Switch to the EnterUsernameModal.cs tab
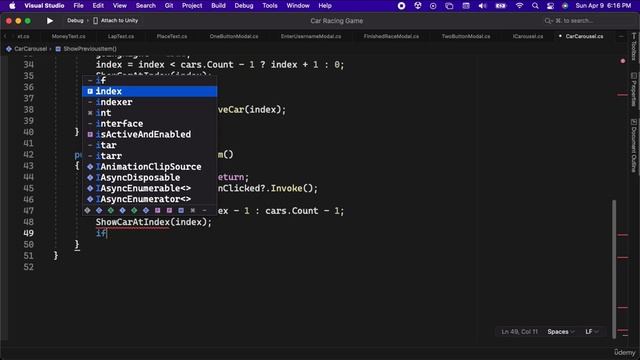 click(311, 36)
